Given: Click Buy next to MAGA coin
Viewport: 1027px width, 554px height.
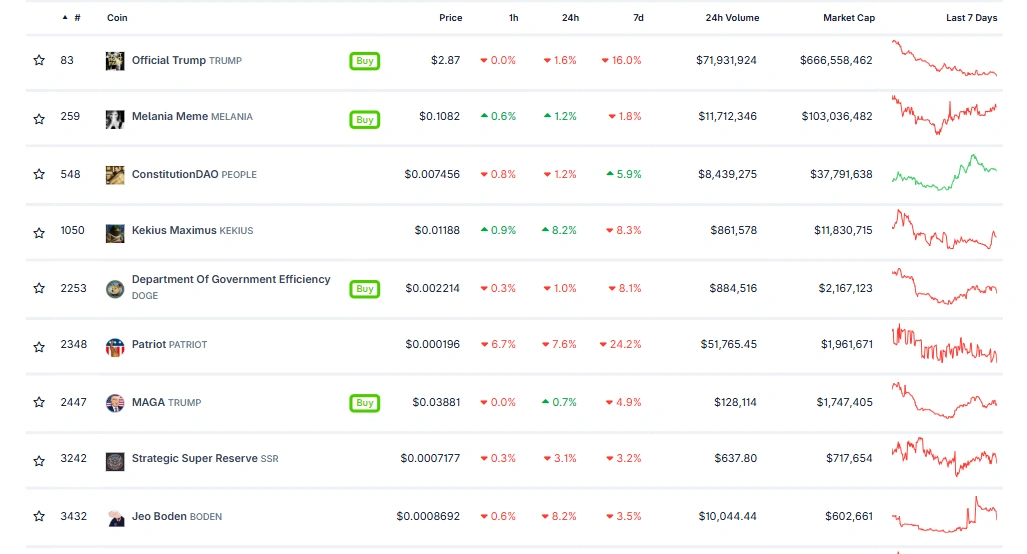Looking at the screenshot, I should coord(365,403).
